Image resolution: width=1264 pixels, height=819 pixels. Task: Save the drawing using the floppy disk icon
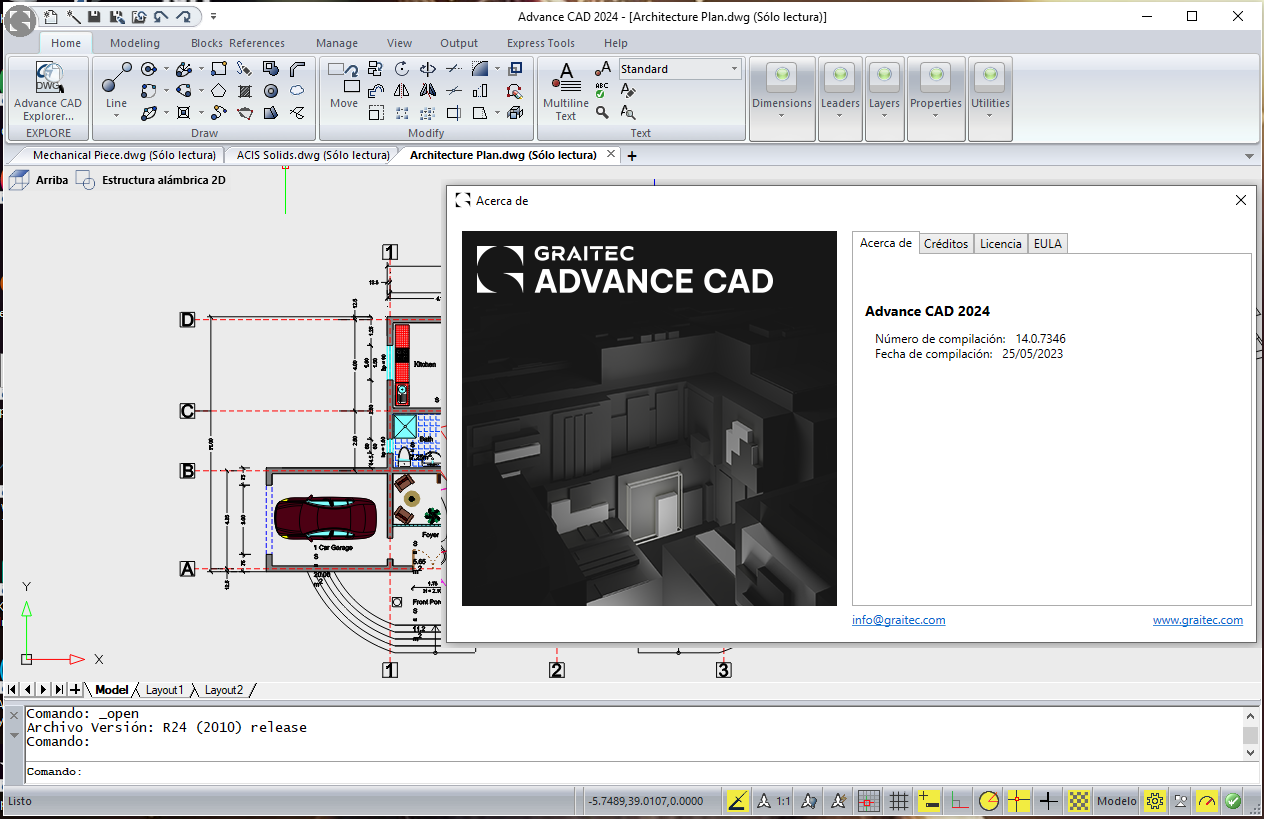coord(94,17)
